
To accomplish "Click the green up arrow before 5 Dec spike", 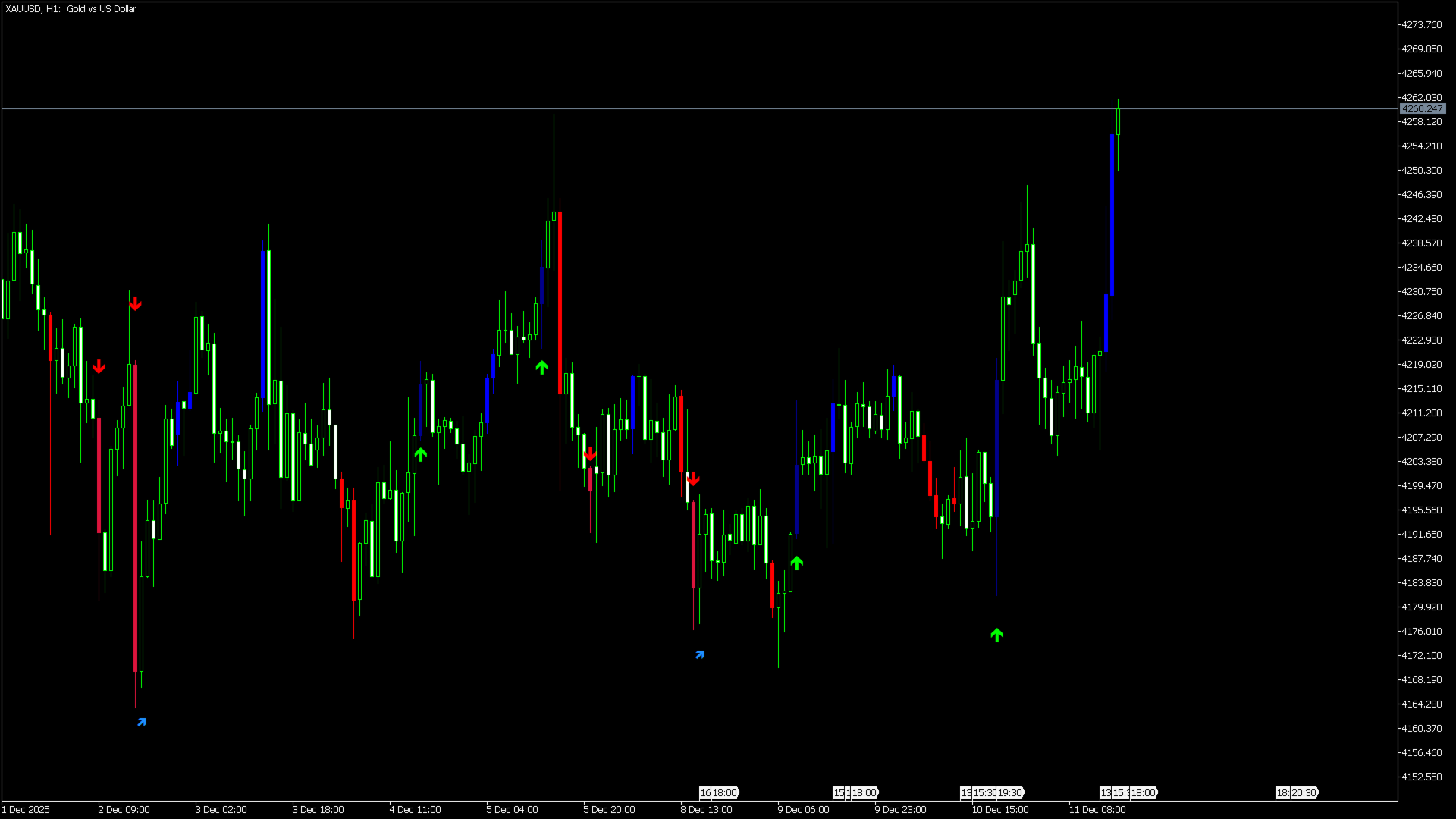I will click(x=541, y=368).
